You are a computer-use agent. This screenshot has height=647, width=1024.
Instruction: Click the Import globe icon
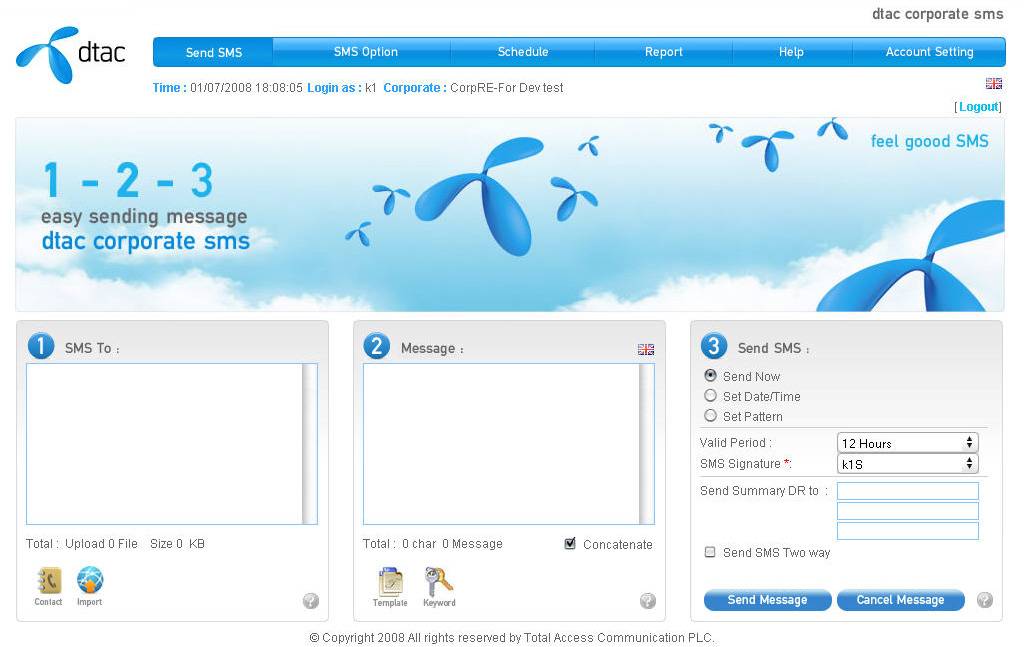click(89, 585)
